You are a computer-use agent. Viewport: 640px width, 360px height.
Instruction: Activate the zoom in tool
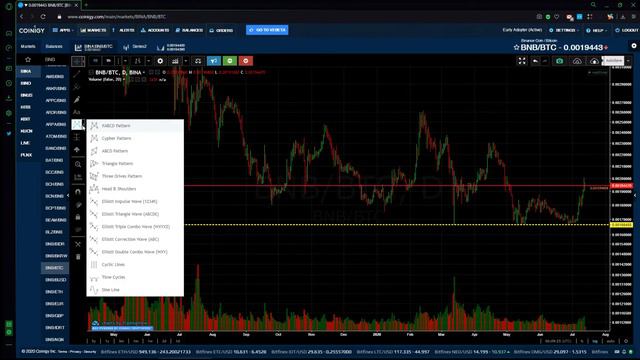tap(78, 164)
